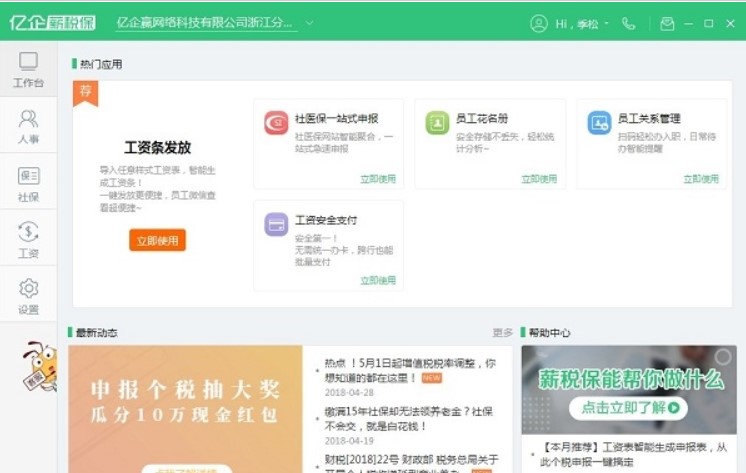Click the bee mascot assistant icon
Screen dimensions: 746x473
pyautogui.click(x=36, y=368)
